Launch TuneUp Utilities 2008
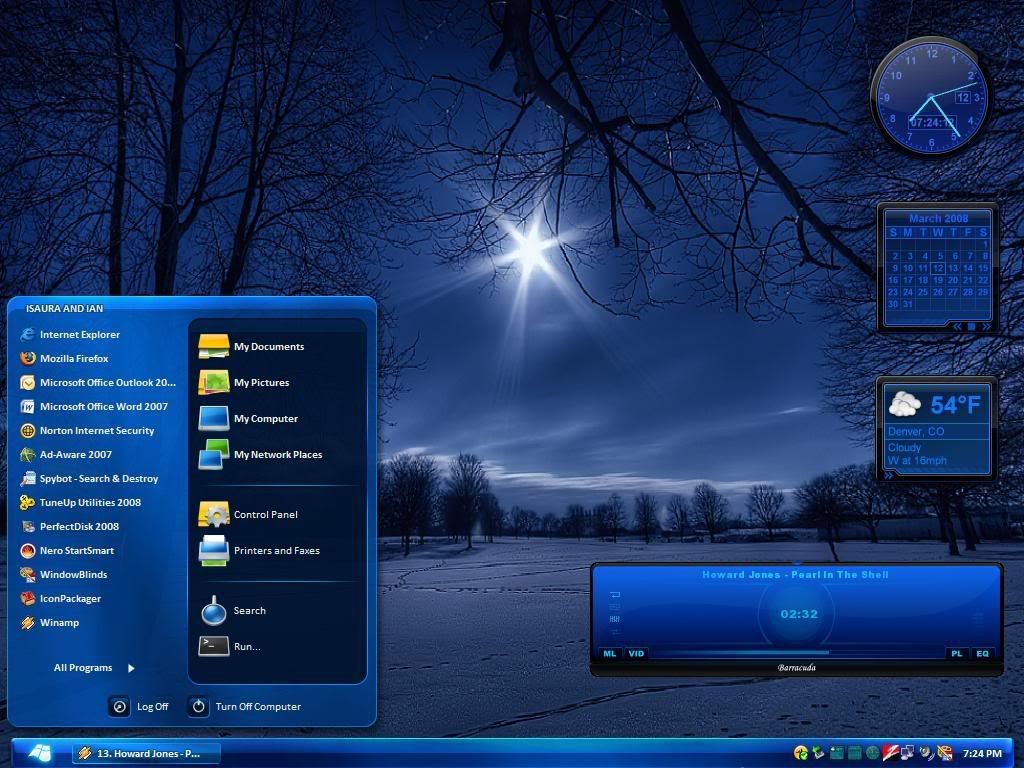Image resolution: width=1024 pixels, height=768 pixels. [x=81, y=502]
